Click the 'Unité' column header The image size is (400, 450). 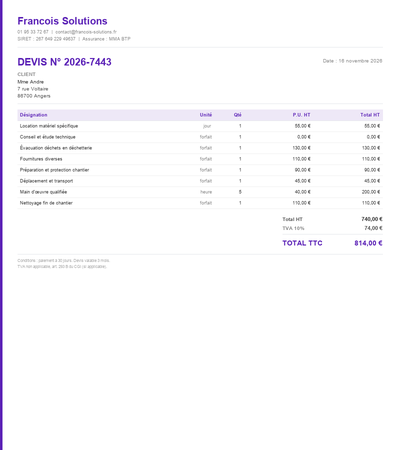[x=206, y=115]
